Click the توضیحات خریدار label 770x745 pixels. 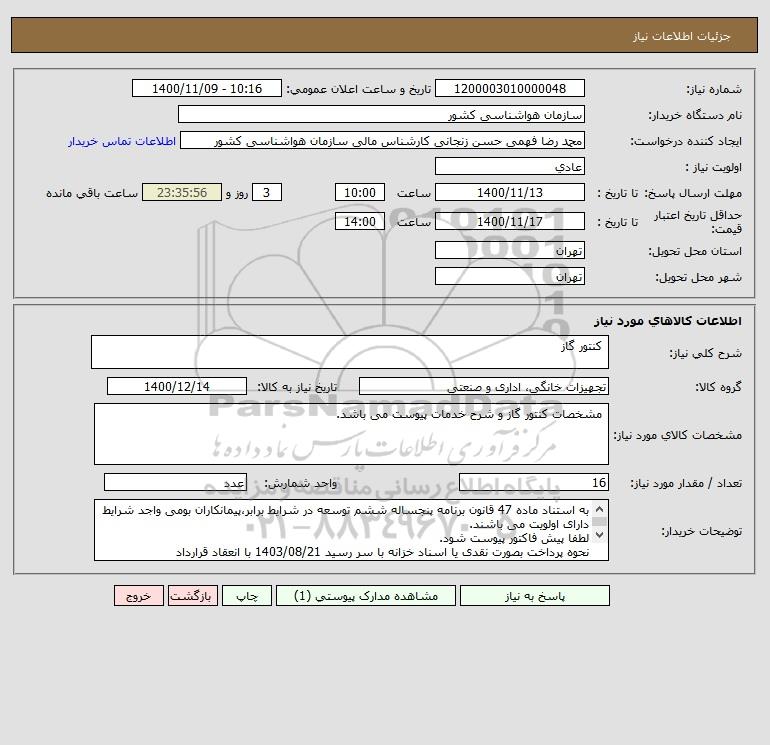(701, 531)
